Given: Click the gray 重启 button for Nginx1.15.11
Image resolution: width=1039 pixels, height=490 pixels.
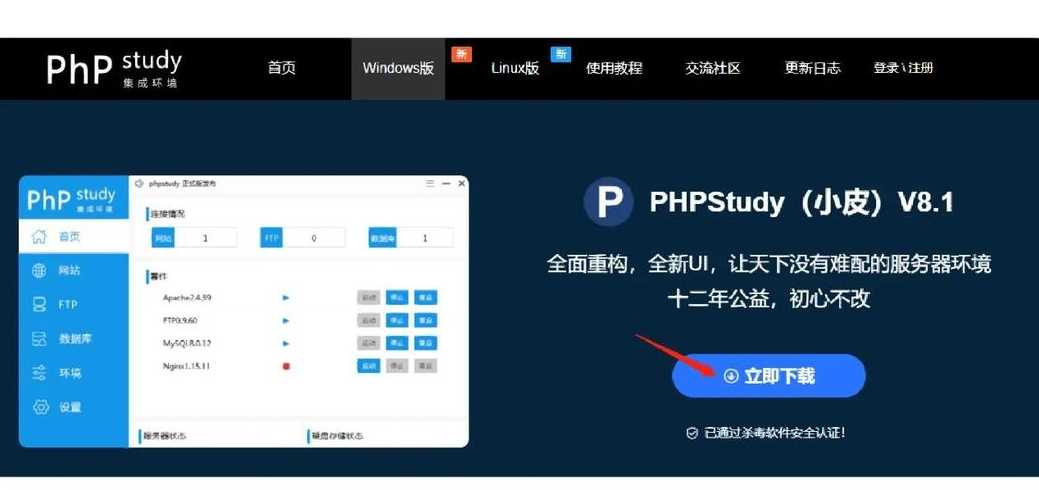Looking at the screenshot, I should pyautogui.click(x=426, y=365).
